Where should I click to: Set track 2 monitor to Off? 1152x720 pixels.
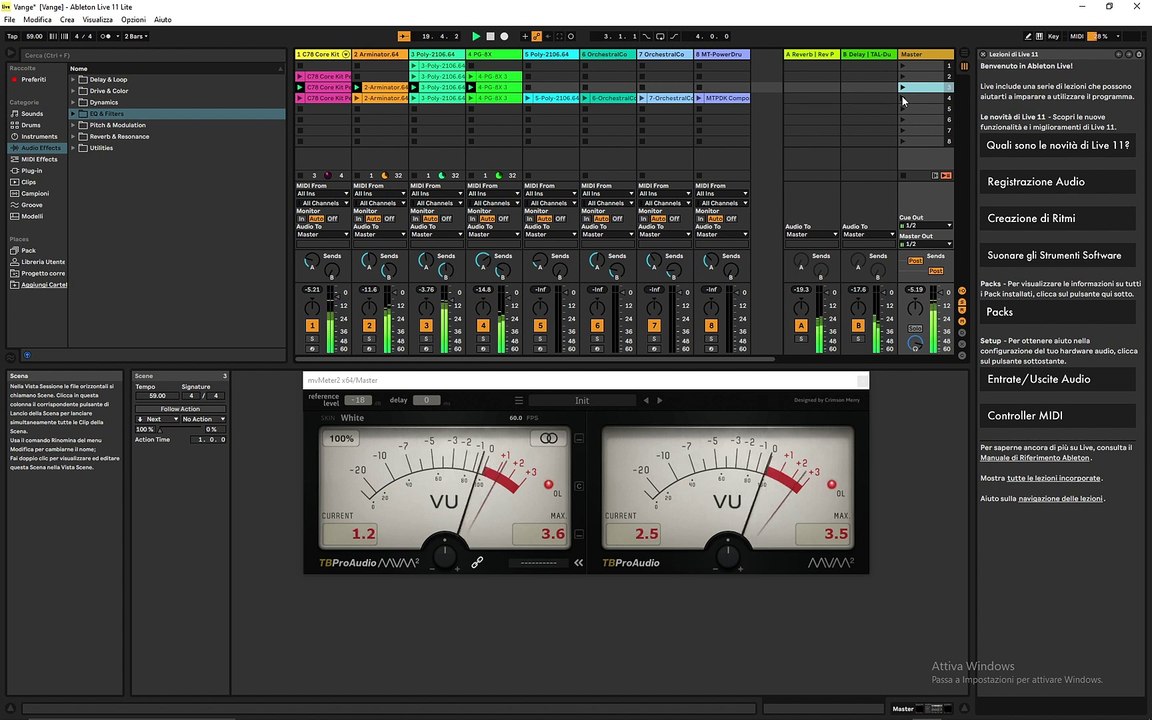(x=389, y=218)
